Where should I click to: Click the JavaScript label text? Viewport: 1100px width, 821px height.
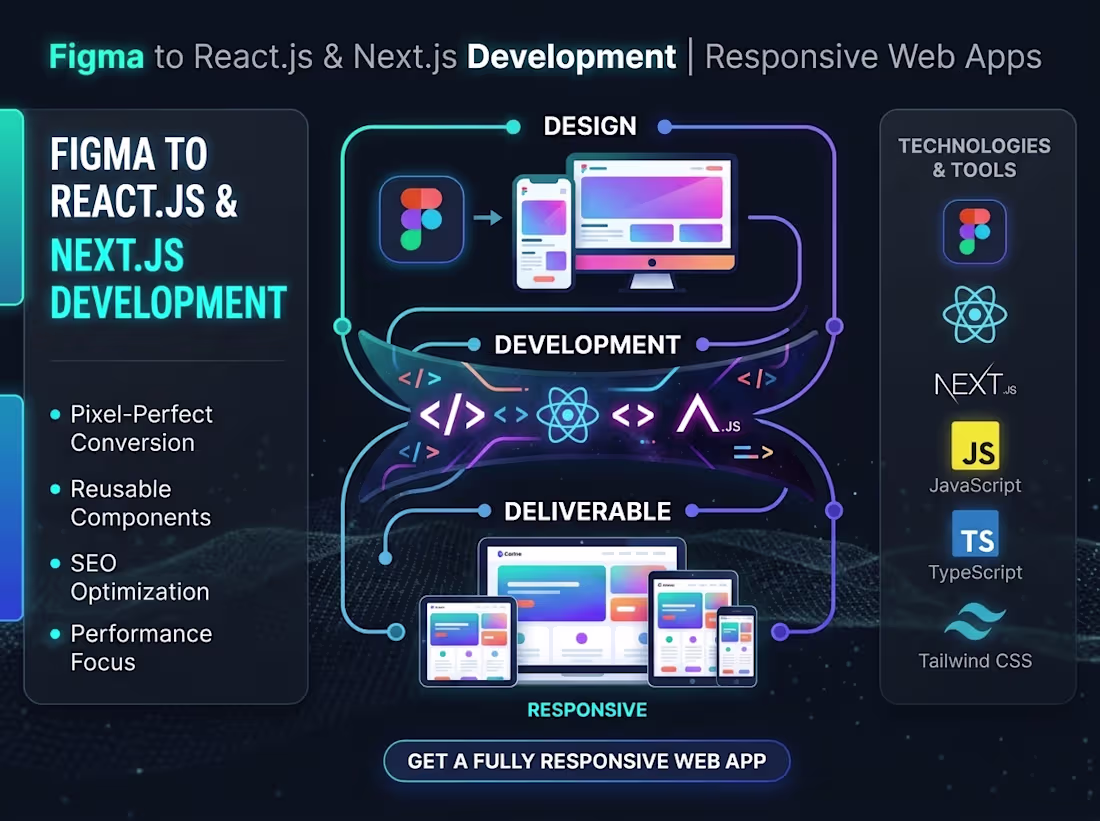[975, 486]
